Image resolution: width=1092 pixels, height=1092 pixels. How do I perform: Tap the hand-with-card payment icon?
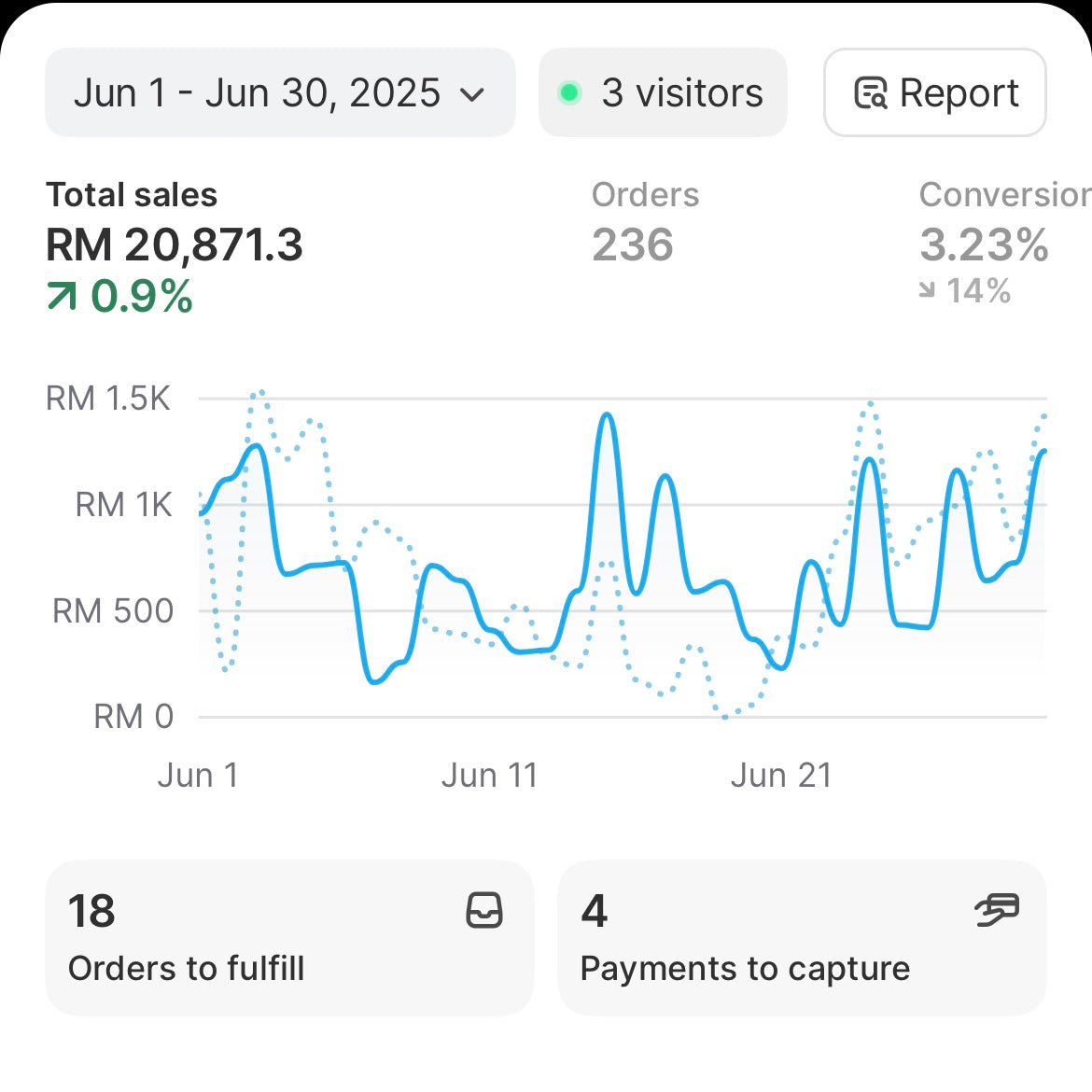point(997,910)
